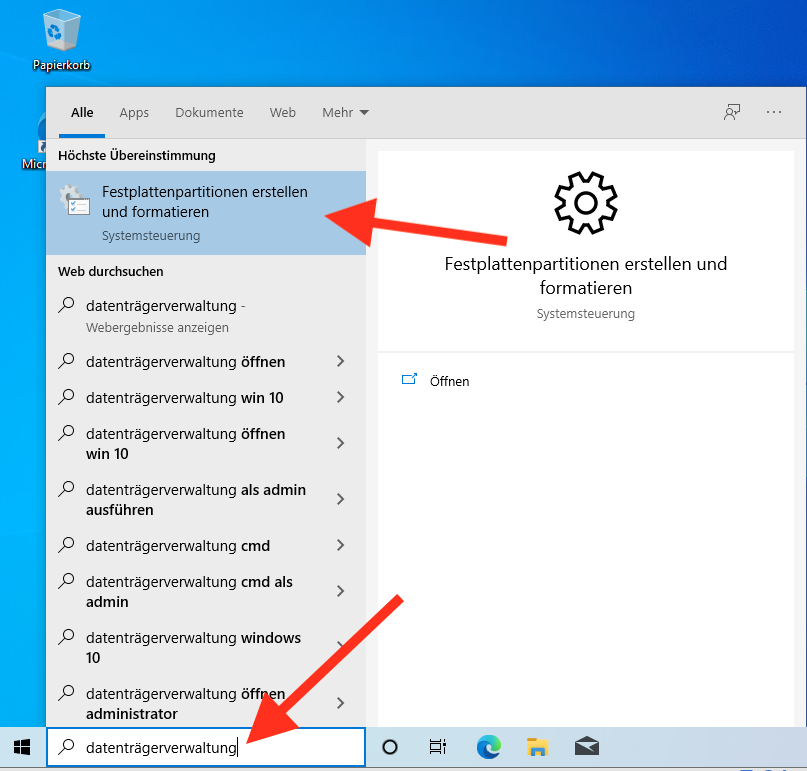Image resolution: width=807 pixels, height=771 pixels.
Task: Select 'datenträgerverwaltung - Webergebnisse anzeigen' suggestion
Action: click(206, 316)
